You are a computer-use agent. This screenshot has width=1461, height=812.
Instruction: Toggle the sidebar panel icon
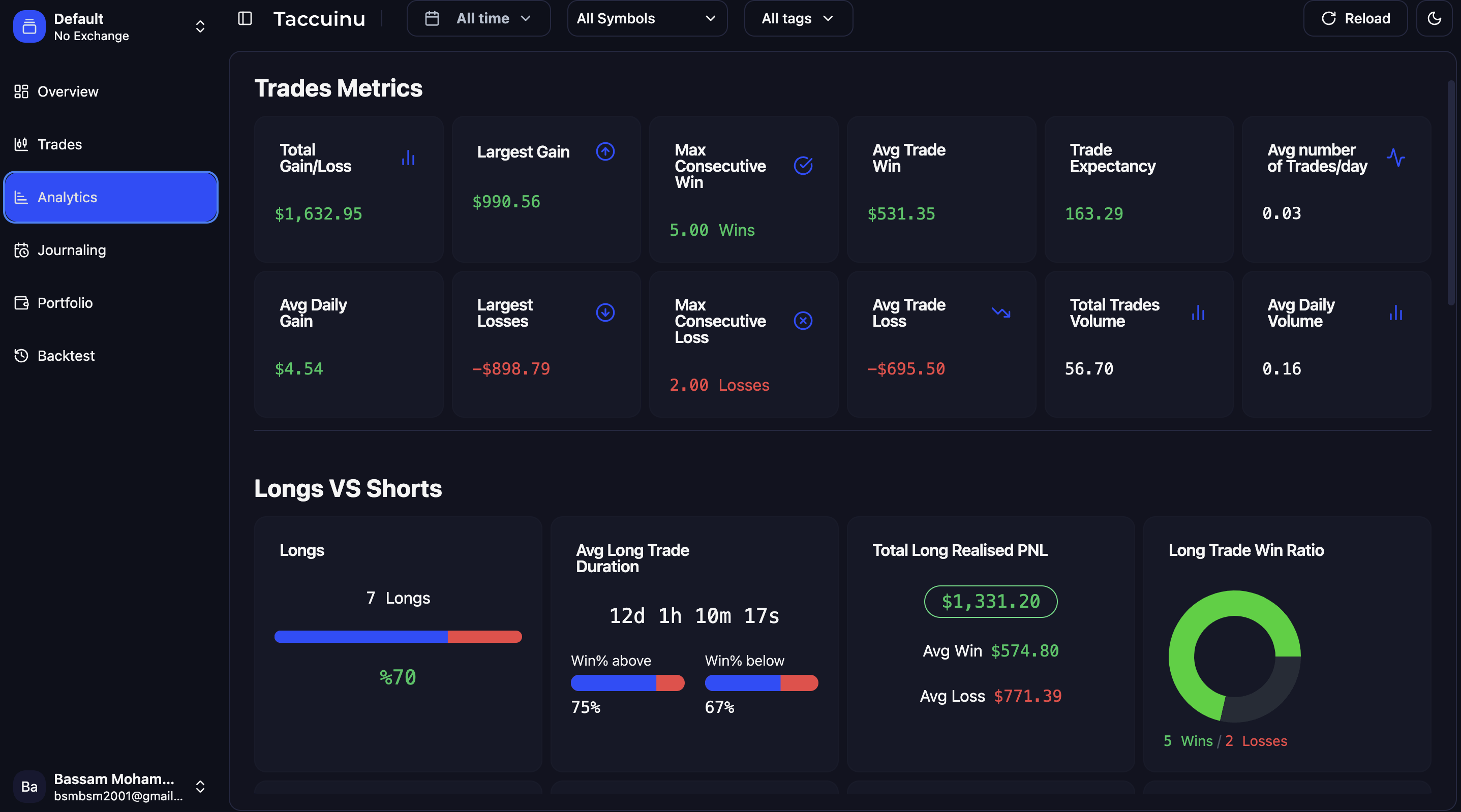245,19
